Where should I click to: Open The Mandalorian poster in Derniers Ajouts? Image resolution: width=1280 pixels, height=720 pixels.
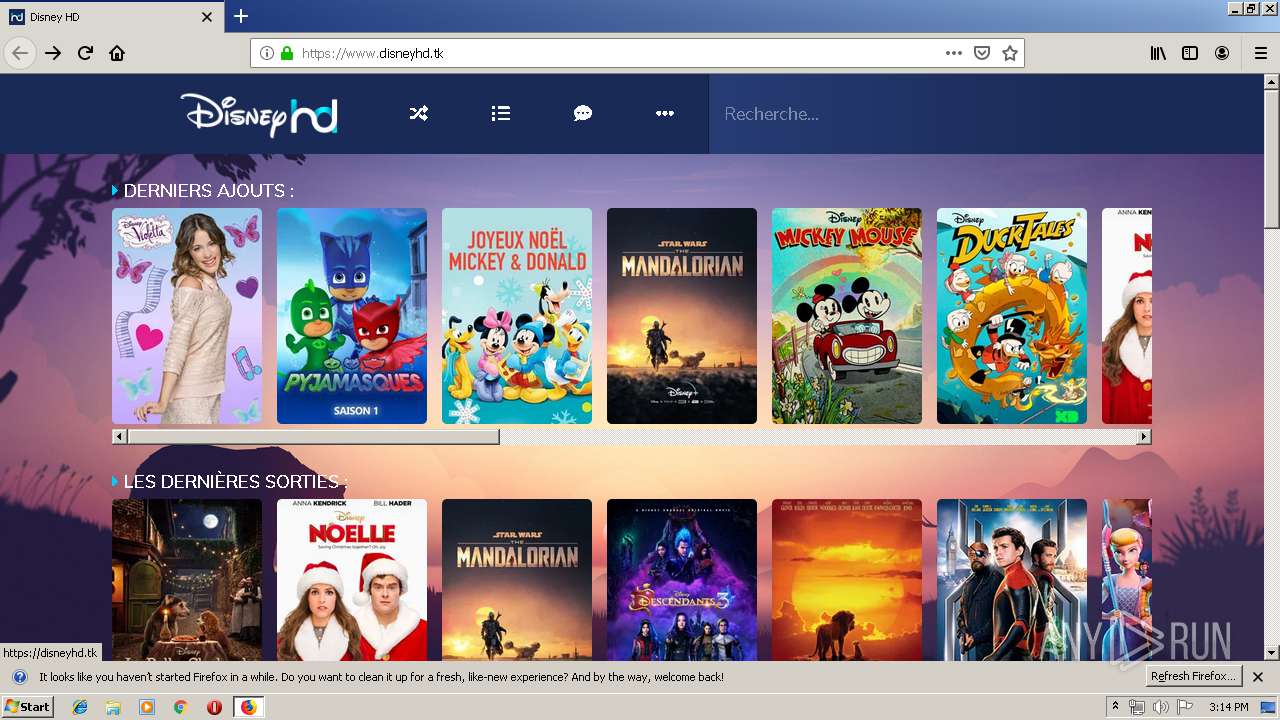tap(682, 316)
